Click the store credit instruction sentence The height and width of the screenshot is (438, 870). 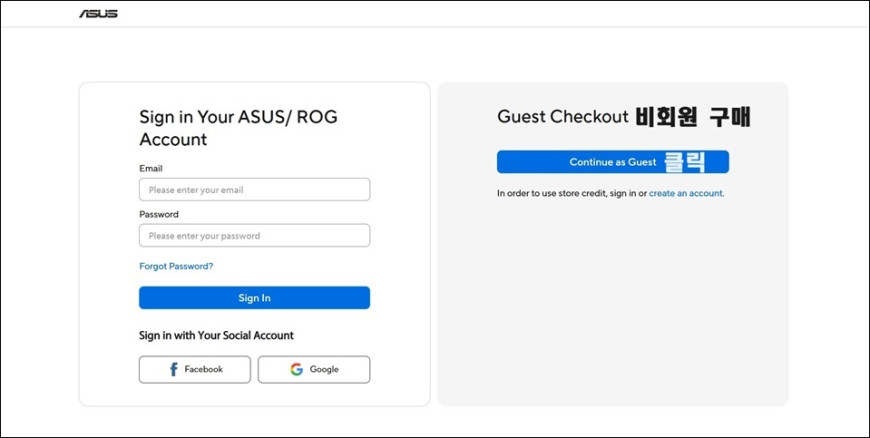click(x=610, y=194)
